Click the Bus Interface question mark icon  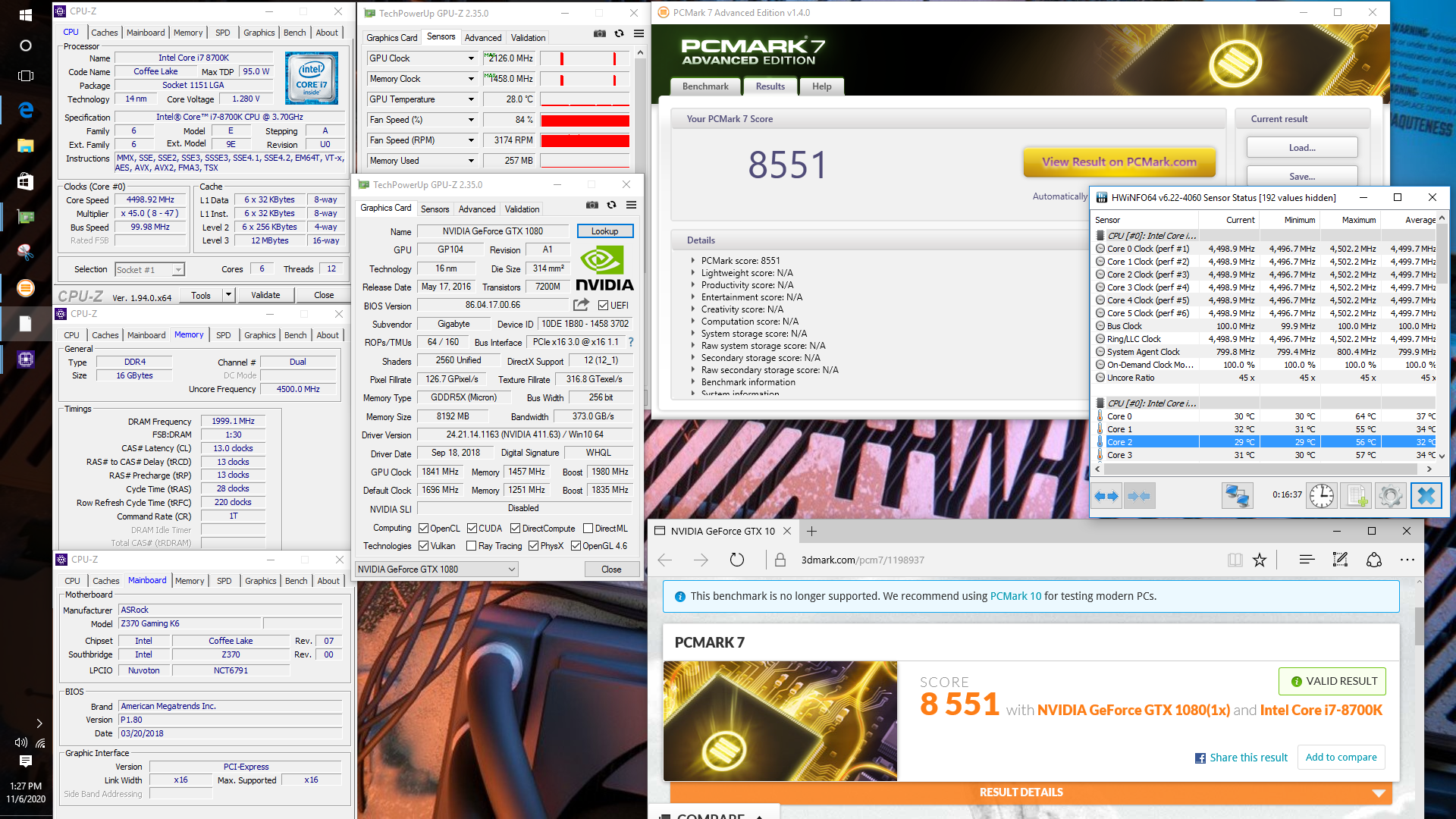tap(631, 342)
